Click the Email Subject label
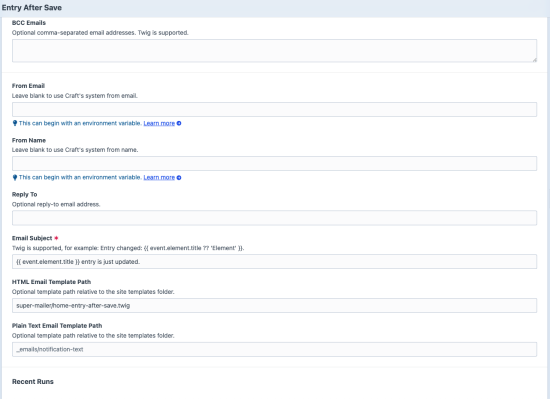The image size is (550, 399). coord(32,238)
